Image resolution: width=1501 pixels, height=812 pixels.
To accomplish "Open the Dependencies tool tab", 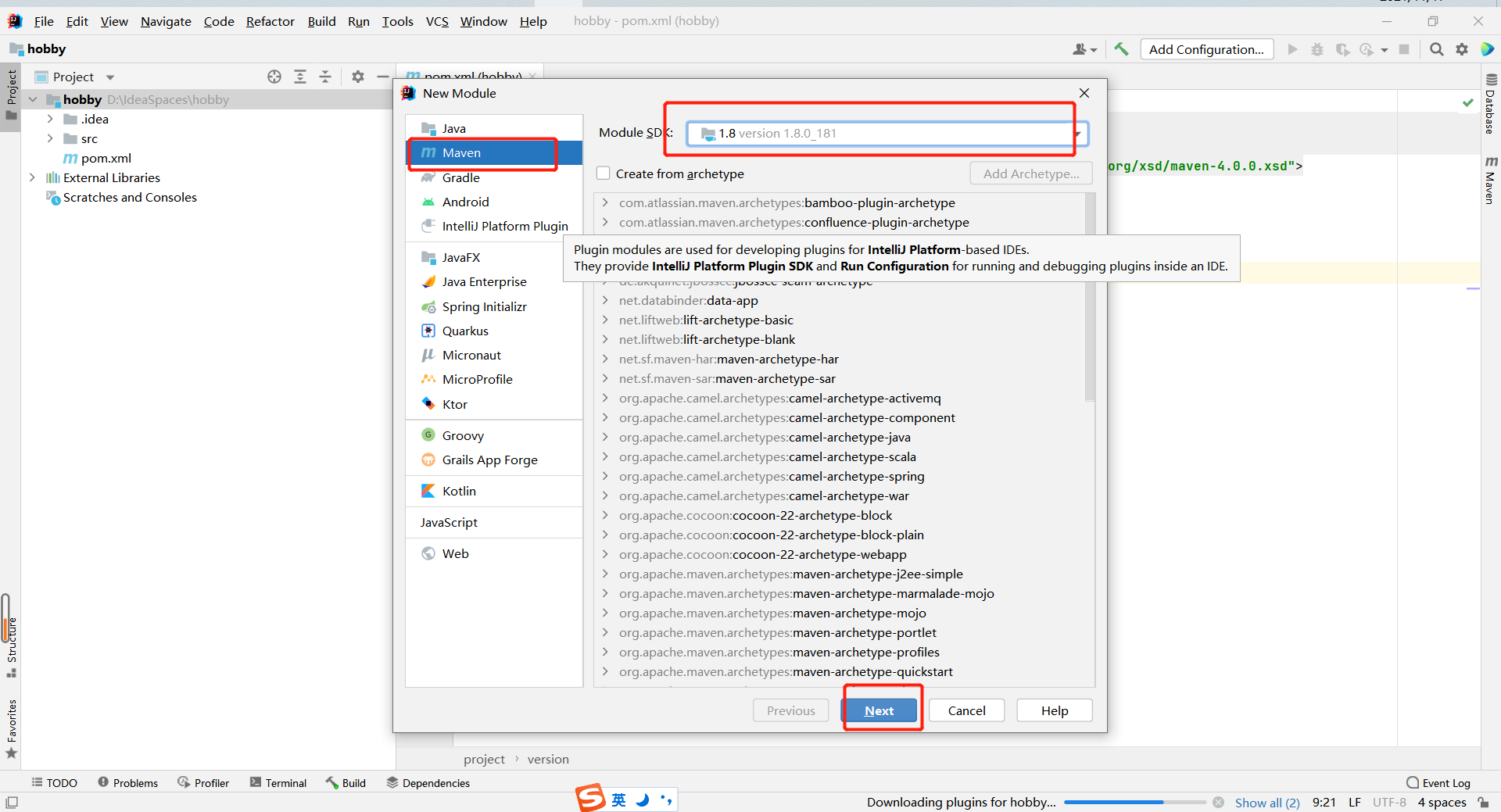I will point(428,782).
